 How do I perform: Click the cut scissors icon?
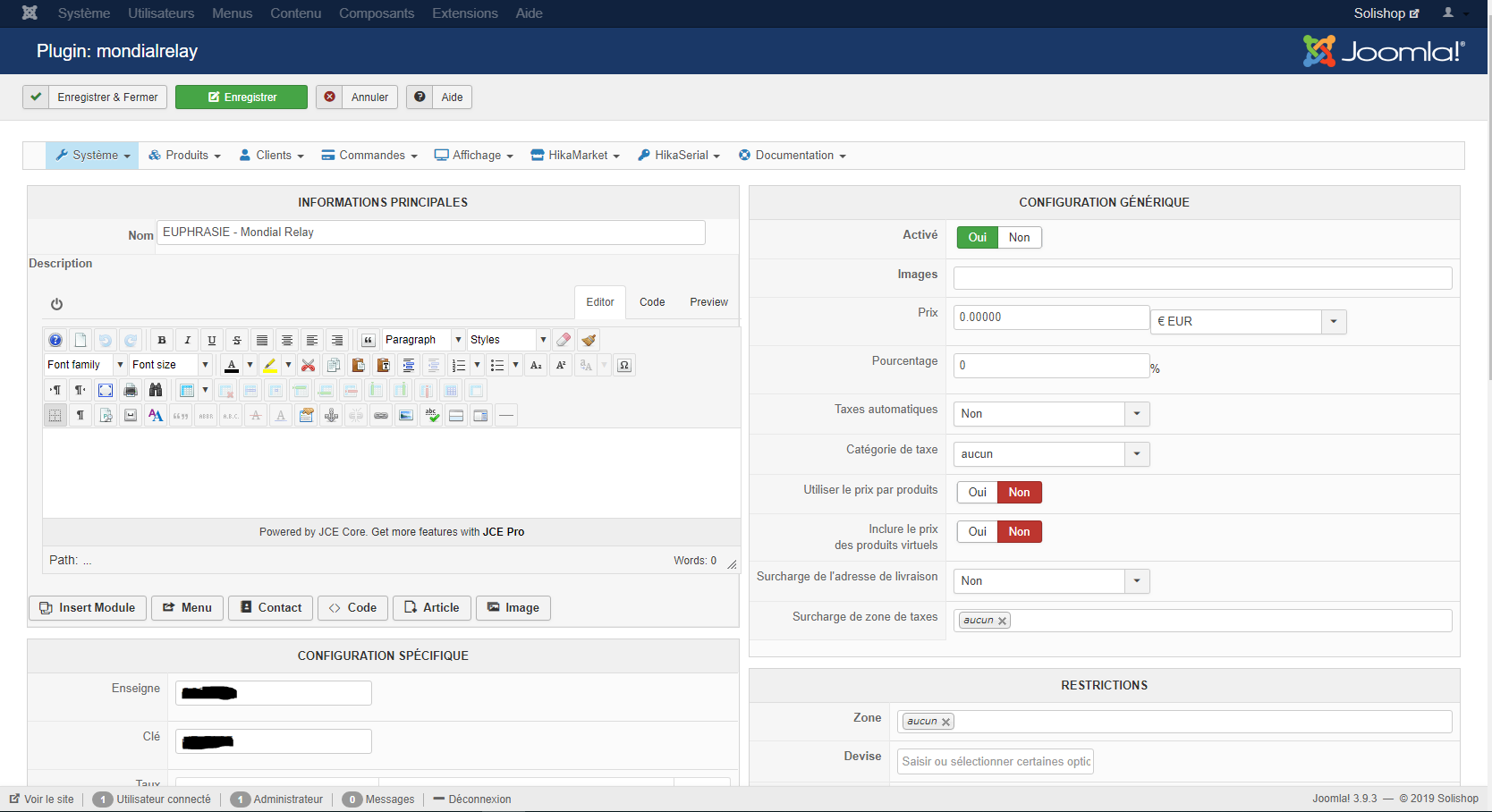click(x=308, y=365)
